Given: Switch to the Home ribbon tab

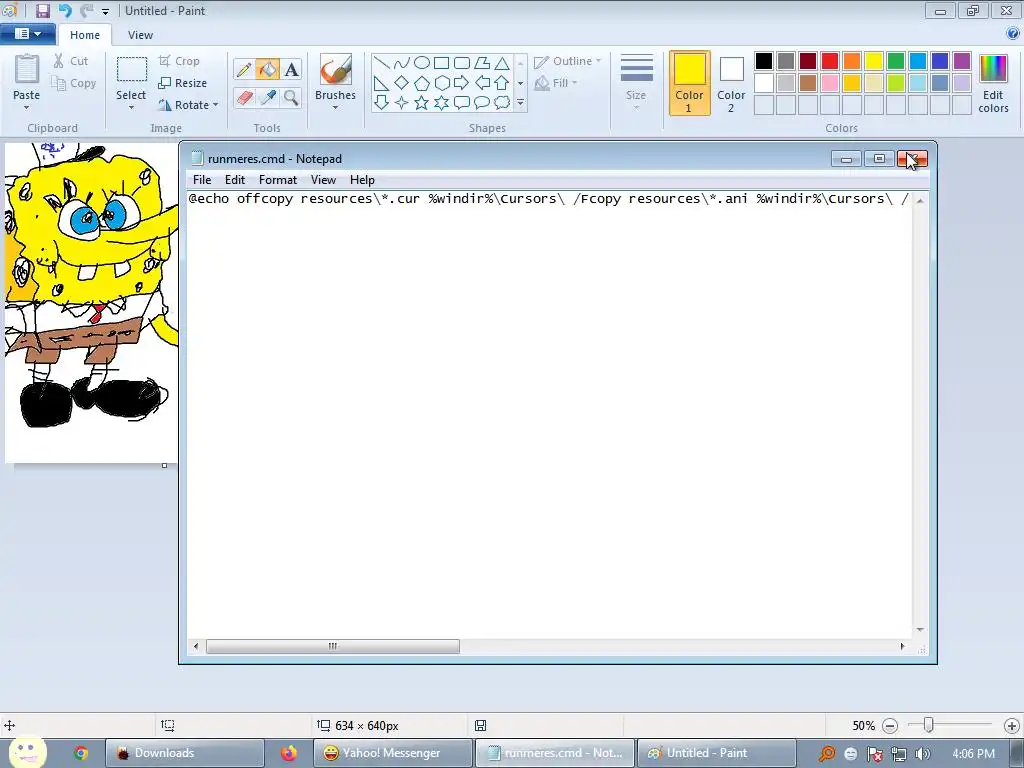Looking at the screenshot, I should [x=85, y=35].
